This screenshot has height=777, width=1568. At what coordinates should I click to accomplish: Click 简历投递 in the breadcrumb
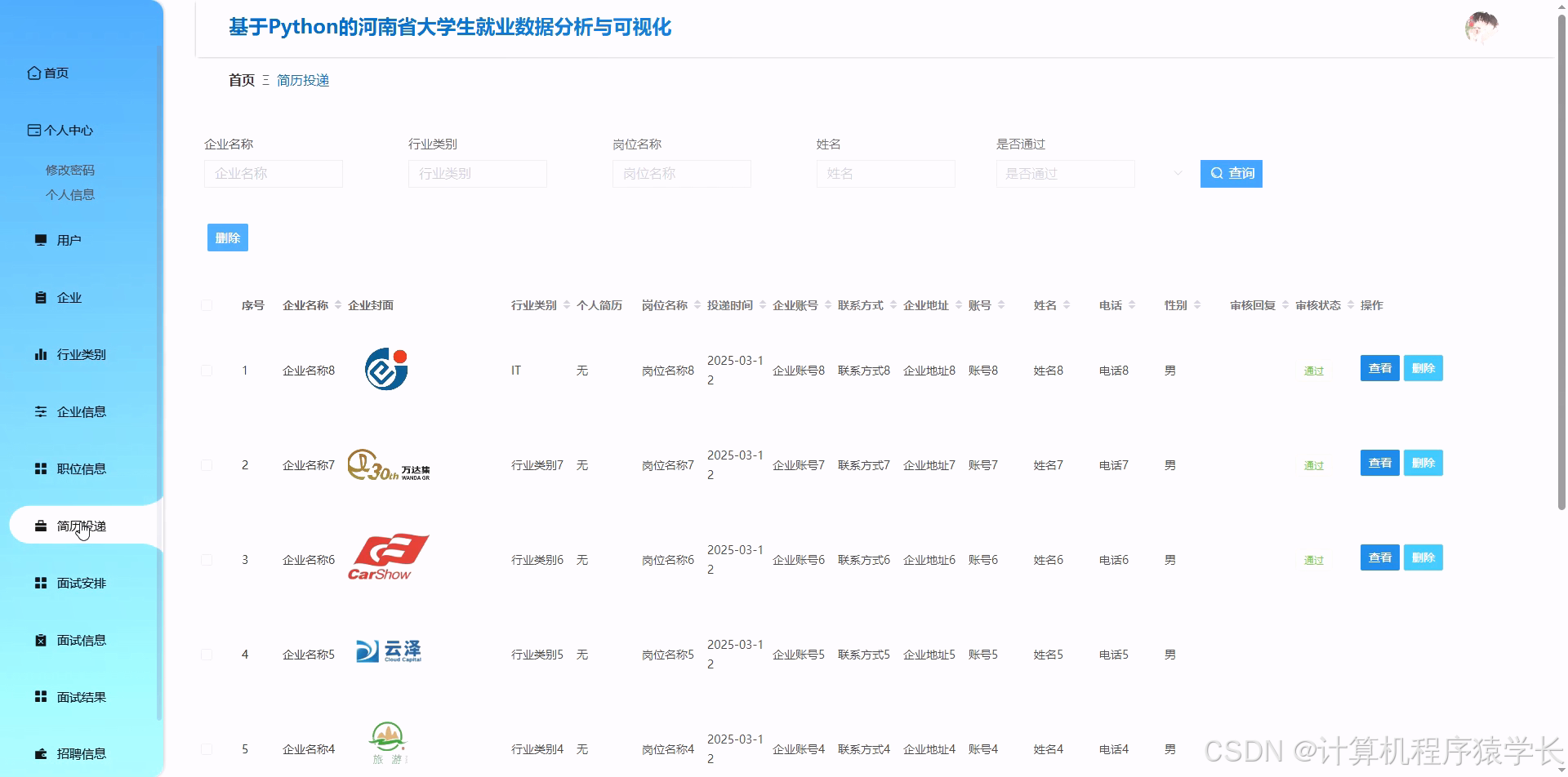(x=302, y=80)
